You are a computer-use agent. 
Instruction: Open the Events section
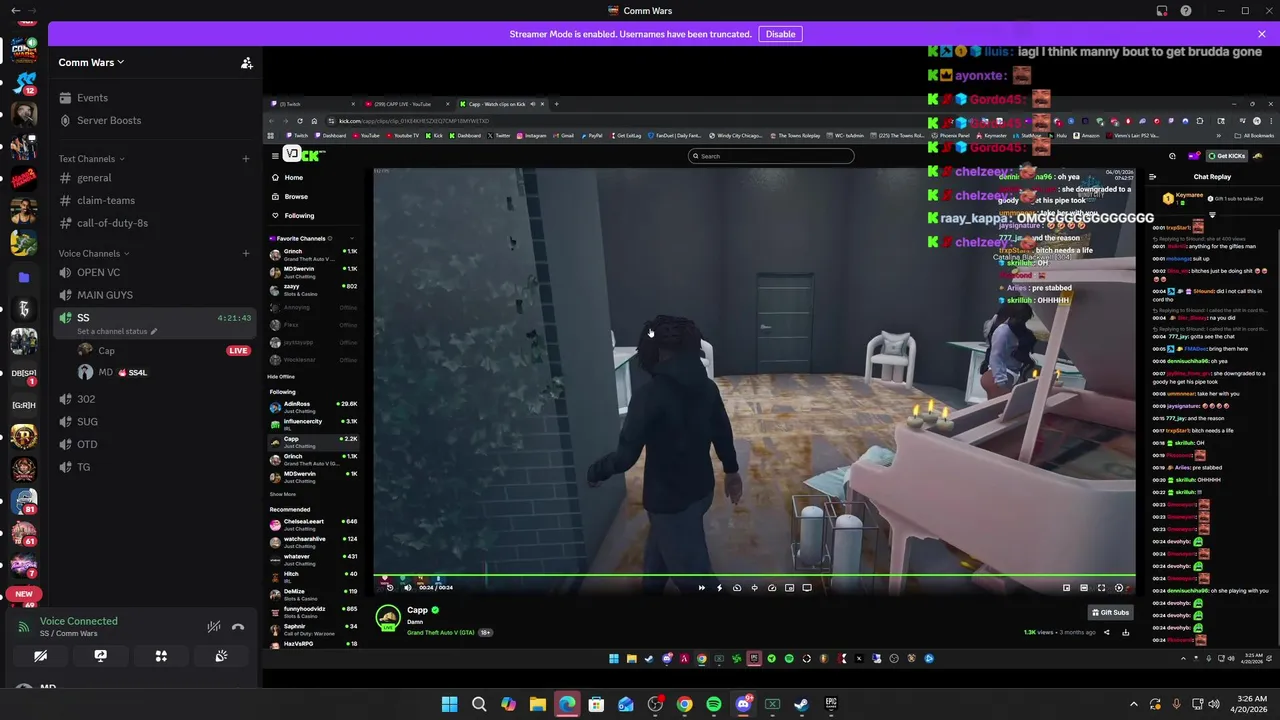92,98
